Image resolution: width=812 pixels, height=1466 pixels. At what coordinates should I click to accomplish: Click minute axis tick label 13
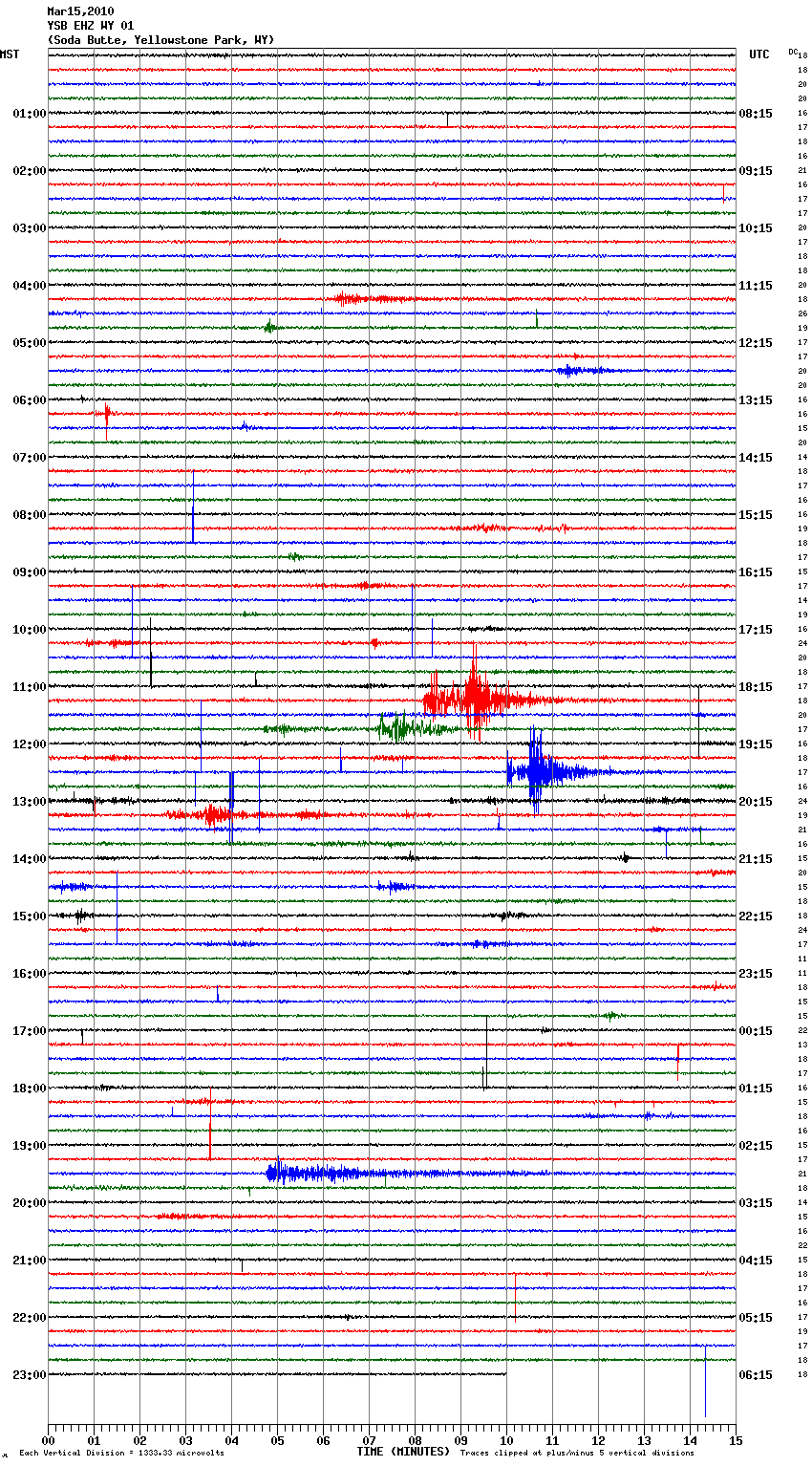click(644, 1440)
